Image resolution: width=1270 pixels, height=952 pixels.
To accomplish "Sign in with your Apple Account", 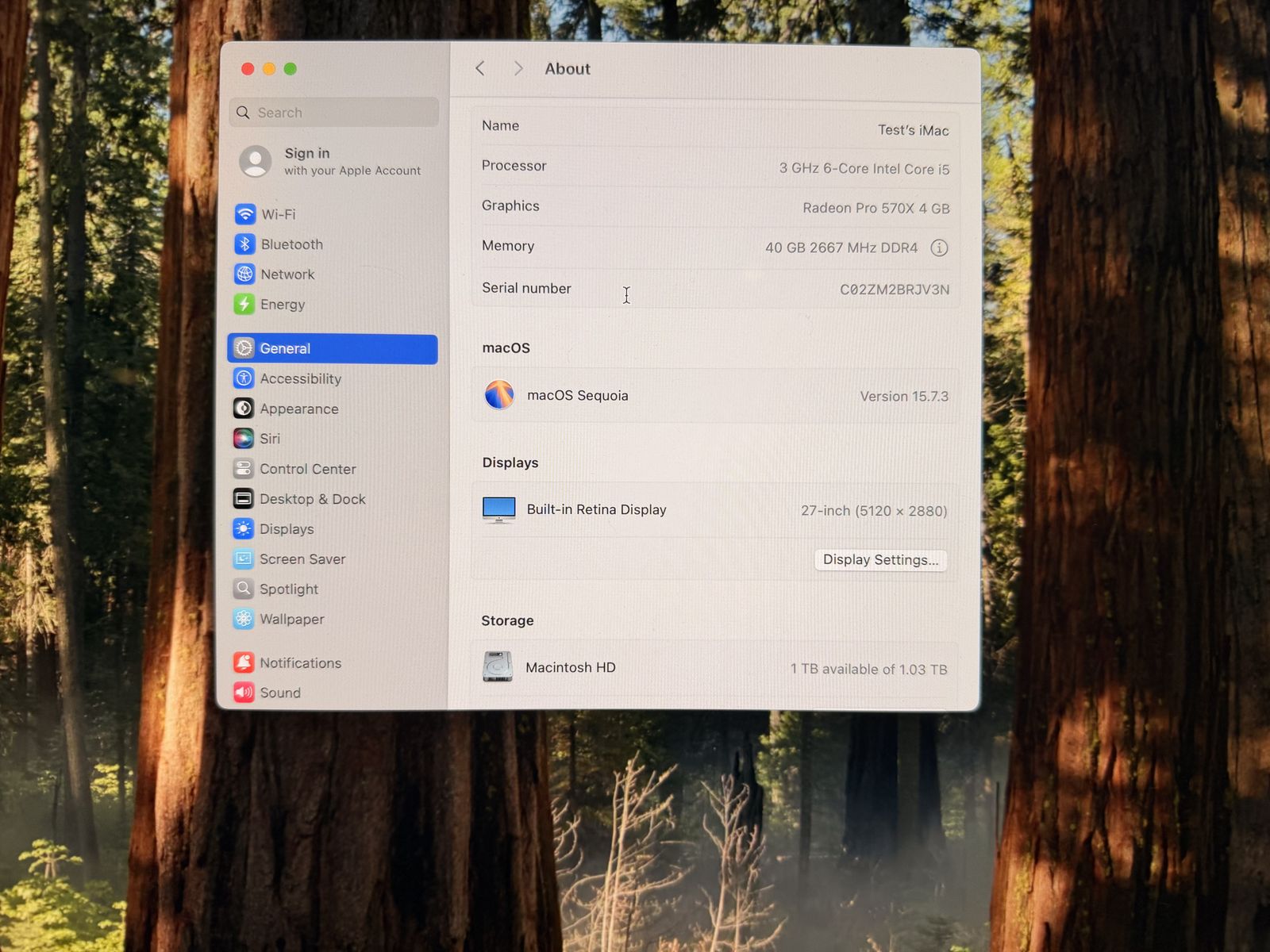I will pyautogui.click(x=333, y=161).
